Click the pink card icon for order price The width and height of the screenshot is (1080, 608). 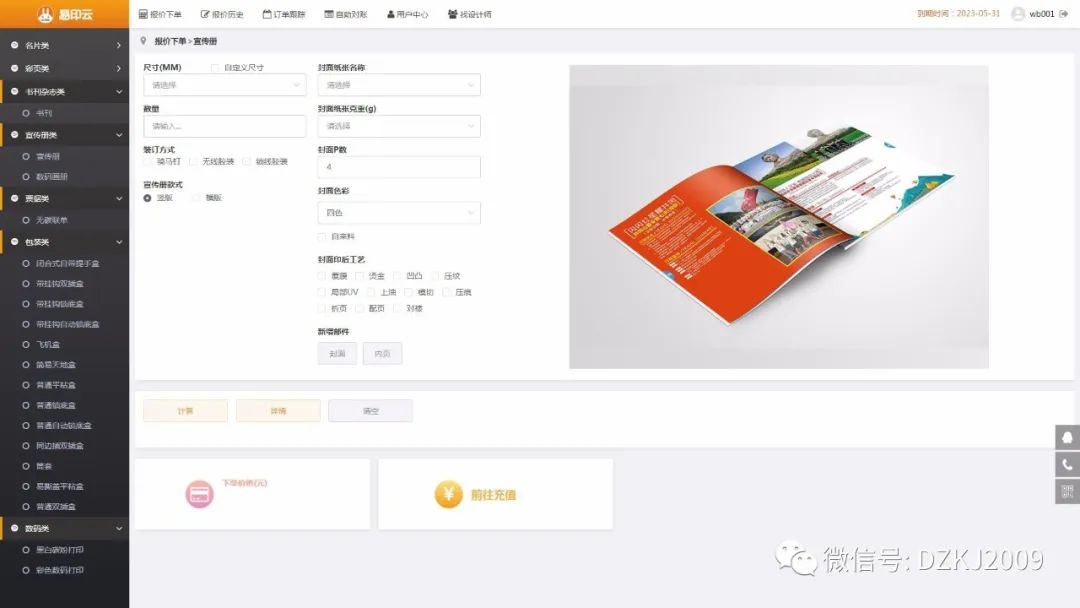pos(200,494)
